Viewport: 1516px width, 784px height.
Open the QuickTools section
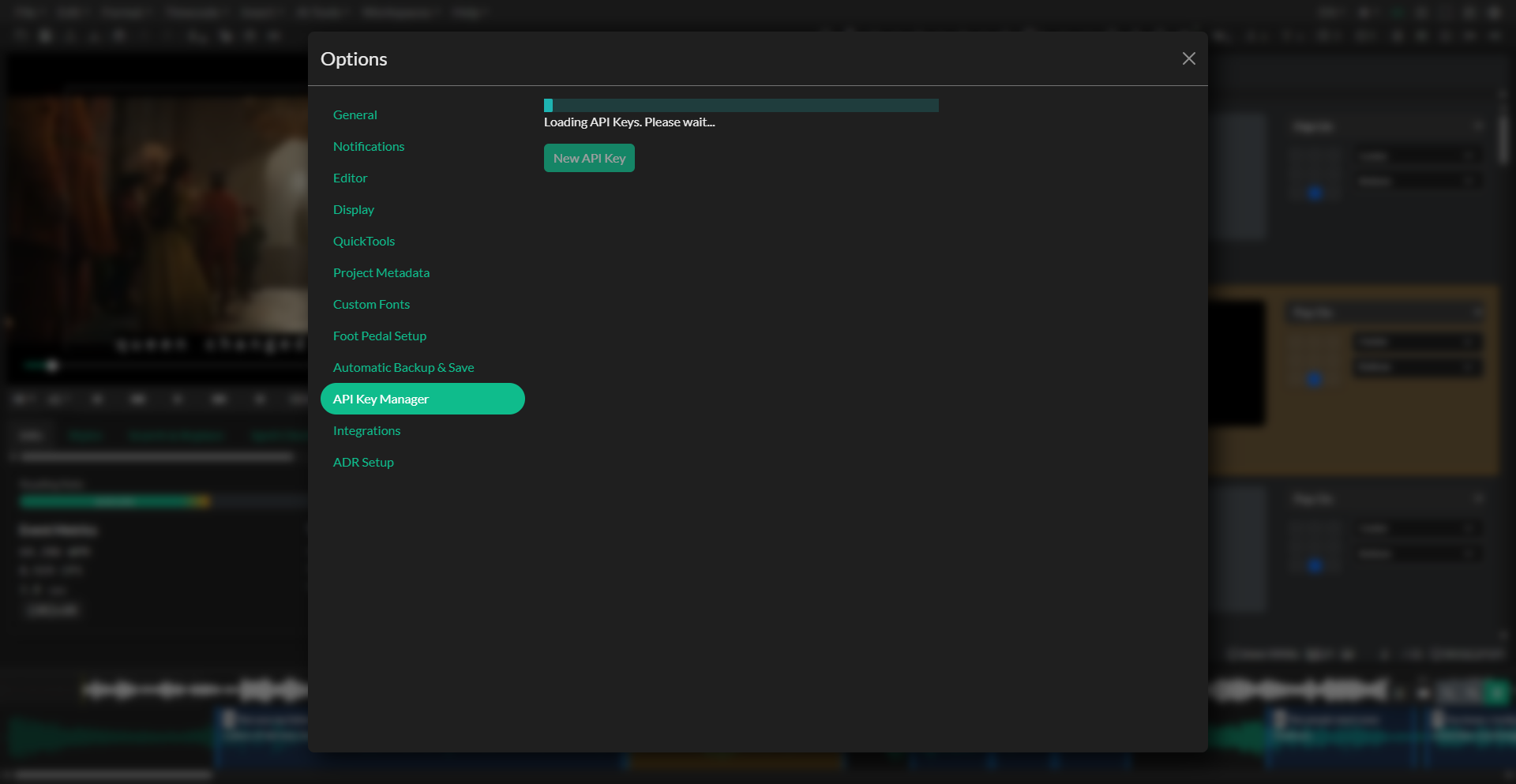coord(364,241)
